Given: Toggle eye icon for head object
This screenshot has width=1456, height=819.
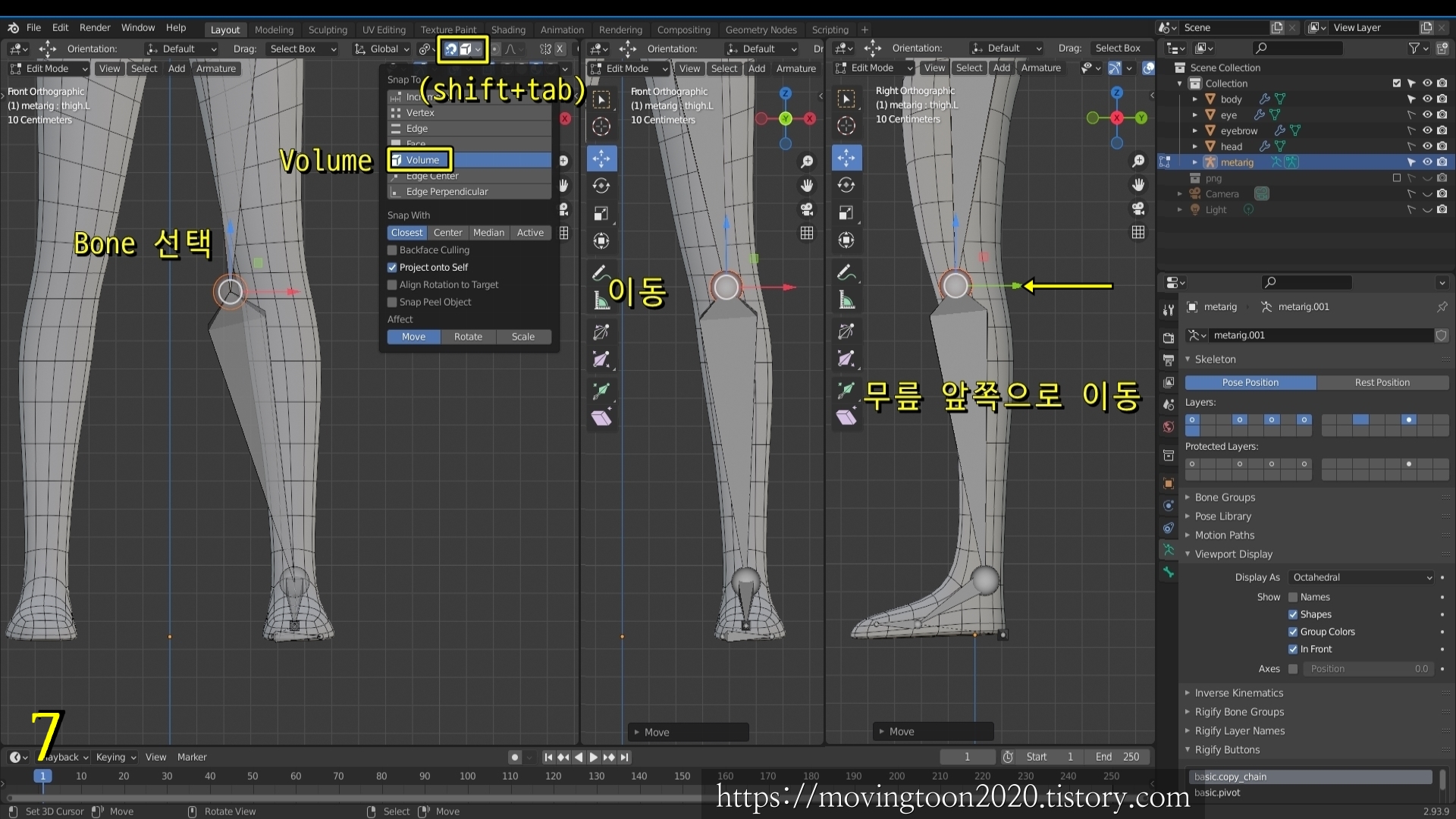Looking at the screenshot, I should coord(1427,146).
